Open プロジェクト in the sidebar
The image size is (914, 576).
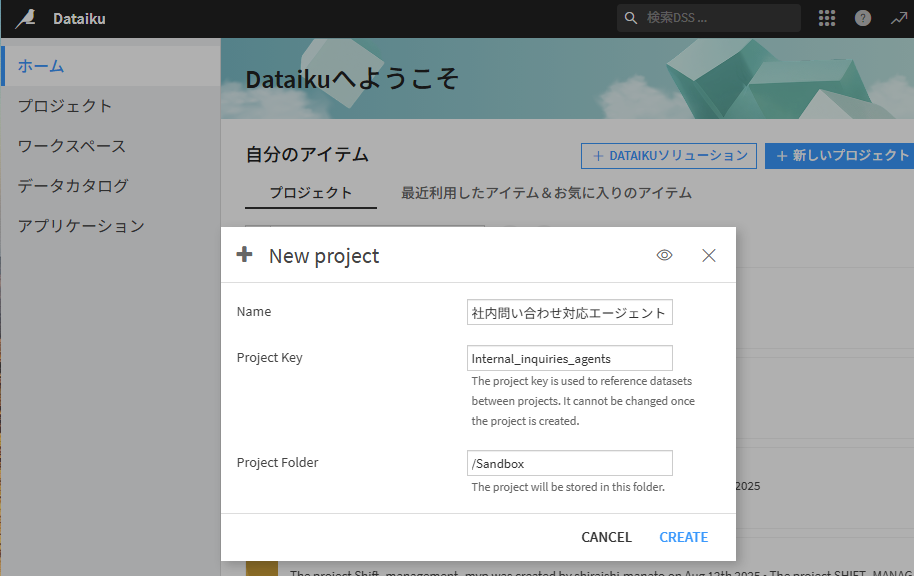[65, 106]
